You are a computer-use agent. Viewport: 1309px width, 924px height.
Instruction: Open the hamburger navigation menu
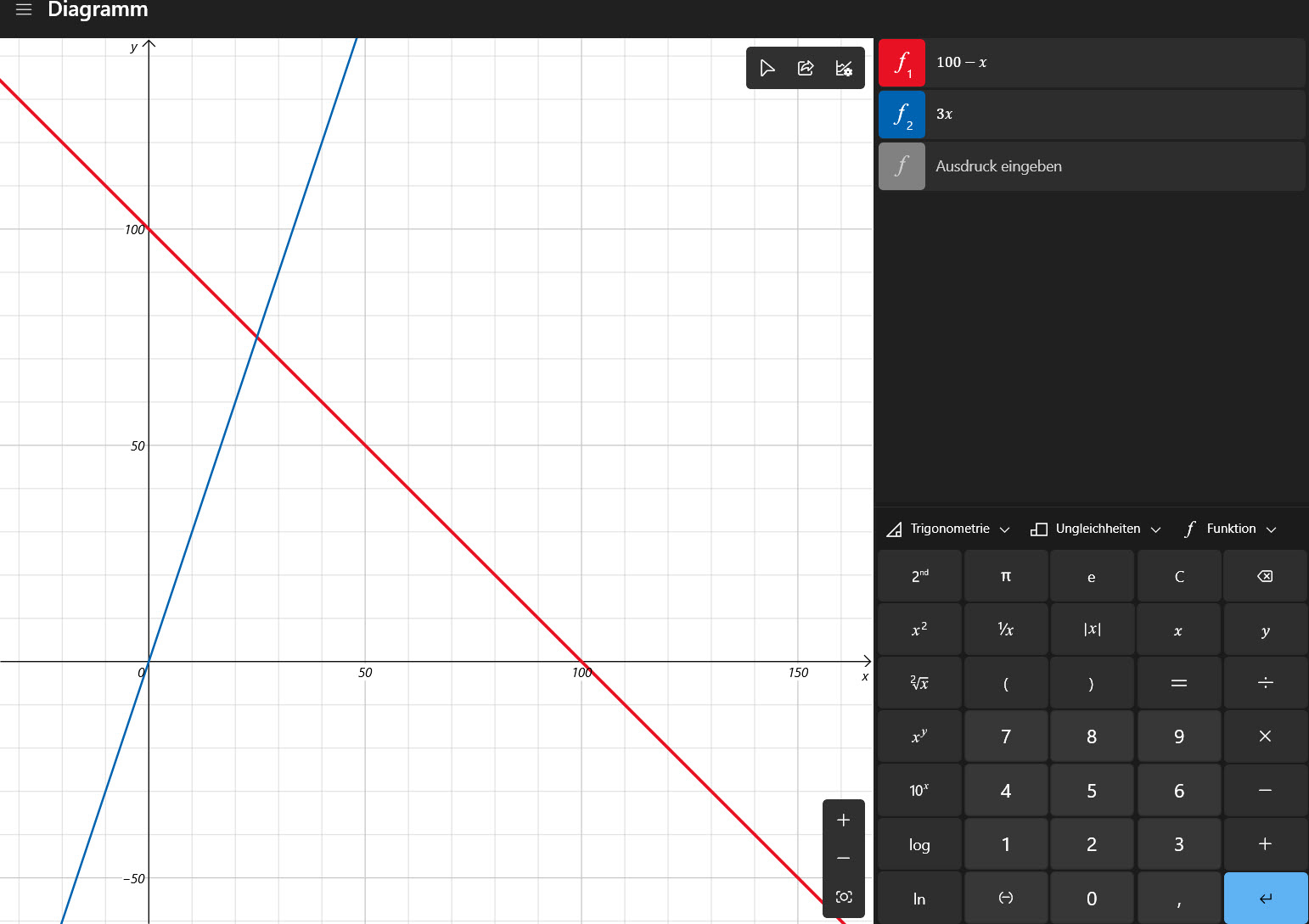[24, 10]
